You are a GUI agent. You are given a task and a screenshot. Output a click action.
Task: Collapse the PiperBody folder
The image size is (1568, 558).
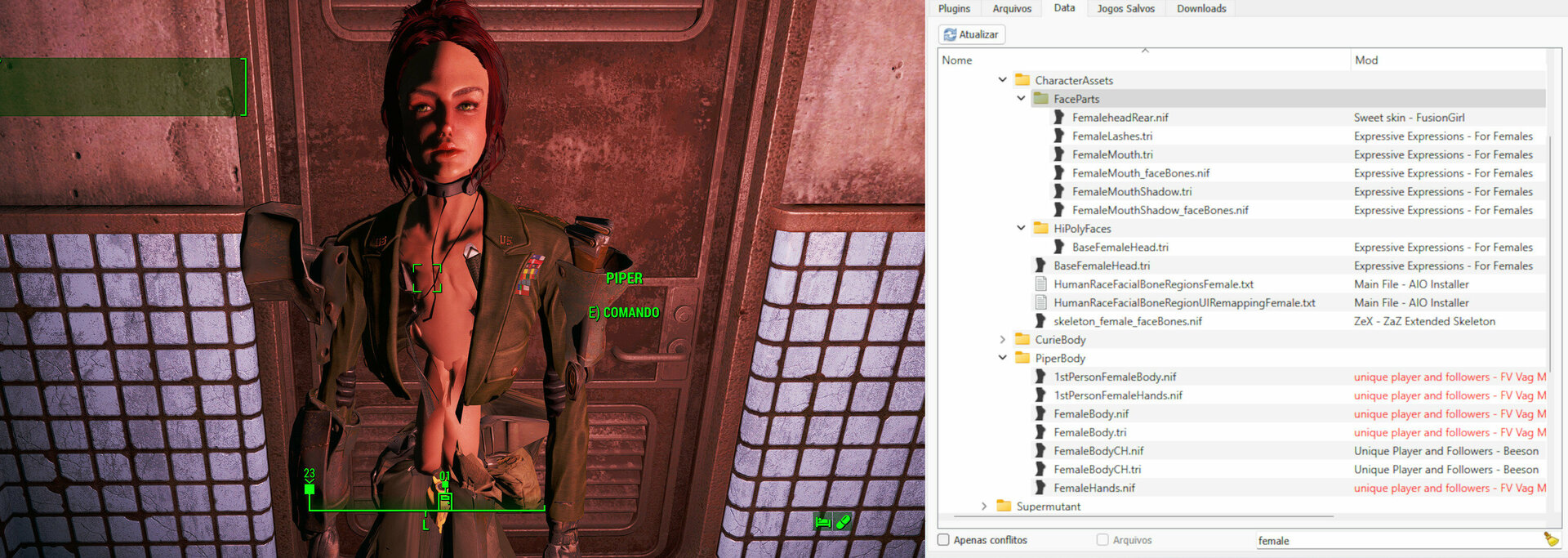point(1002,358)
